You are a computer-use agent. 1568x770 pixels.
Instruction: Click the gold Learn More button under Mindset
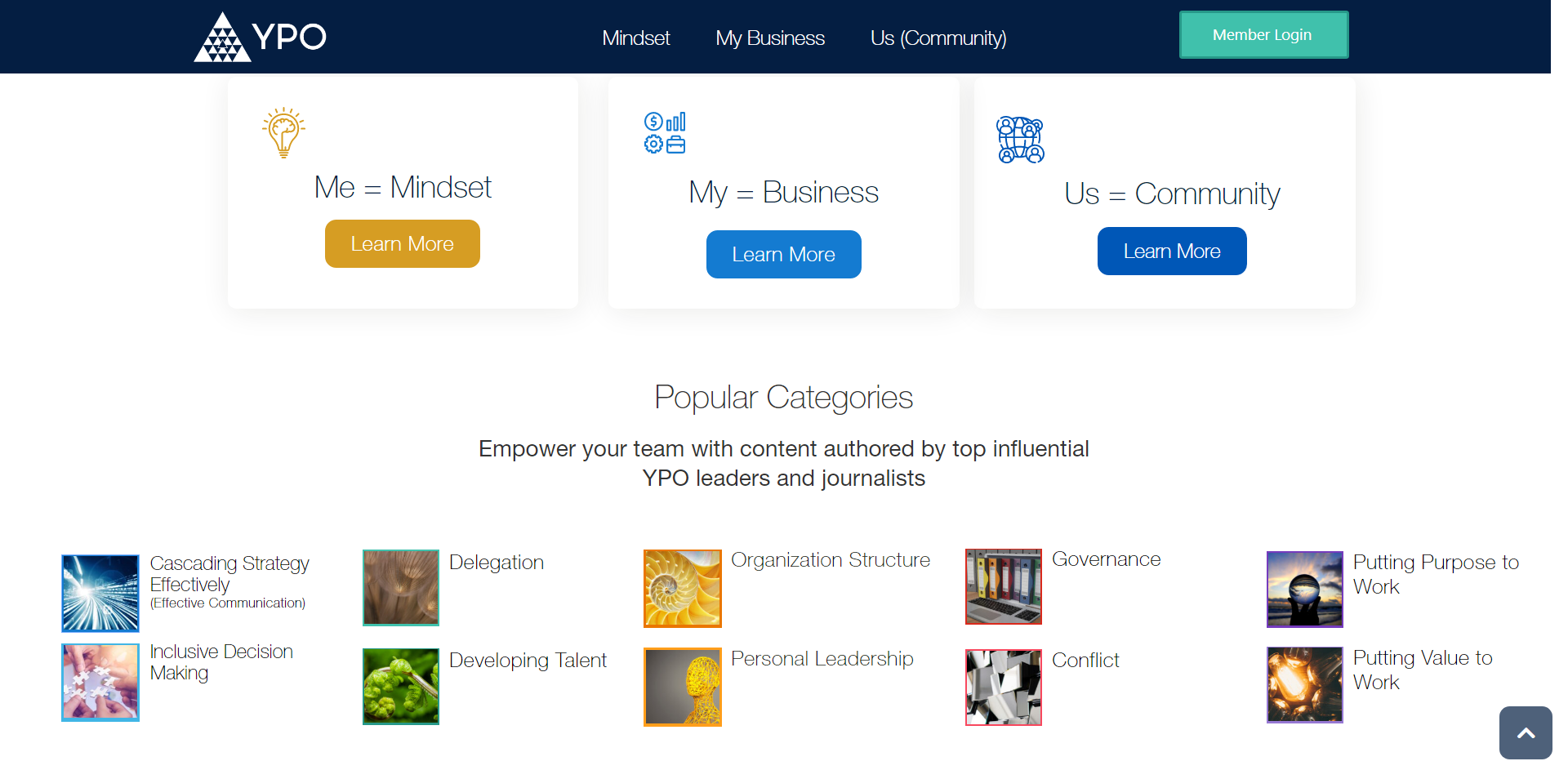coord(403,243)
